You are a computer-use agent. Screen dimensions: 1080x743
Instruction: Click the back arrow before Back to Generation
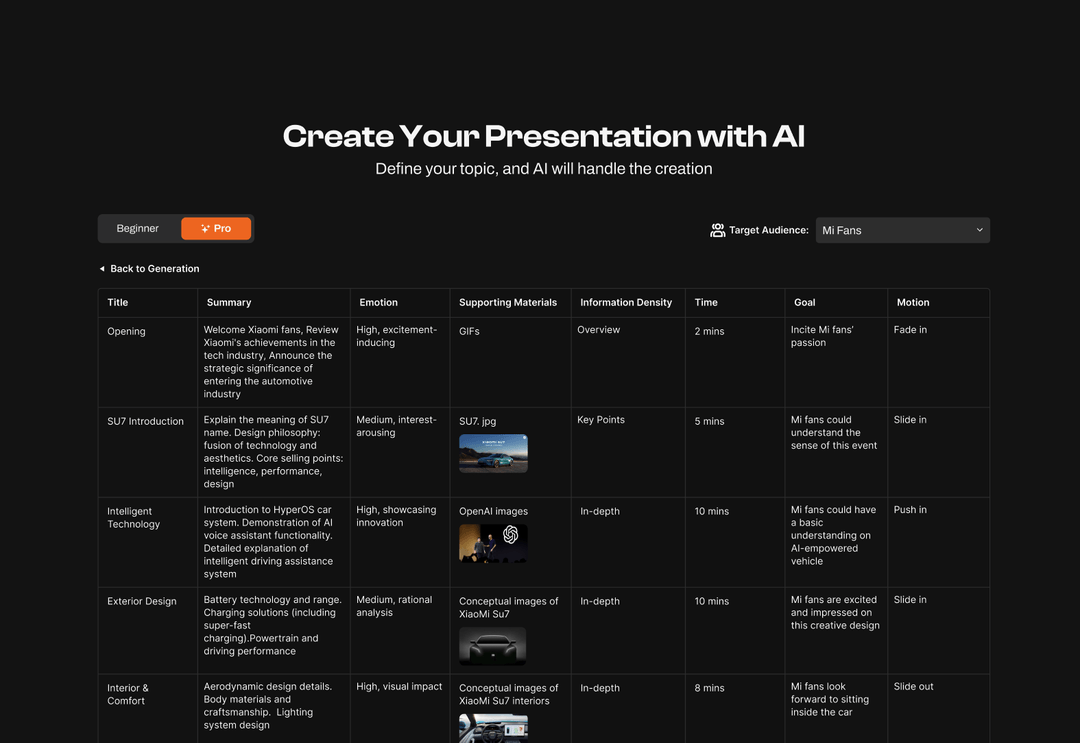point(102,269)
